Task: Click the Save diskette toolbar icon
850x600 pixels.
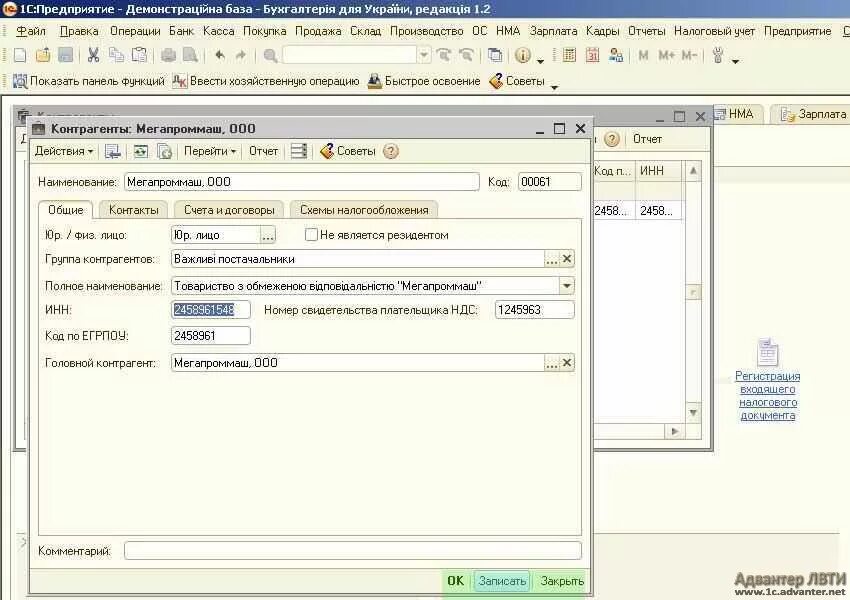Action: (x=66, y=55)
